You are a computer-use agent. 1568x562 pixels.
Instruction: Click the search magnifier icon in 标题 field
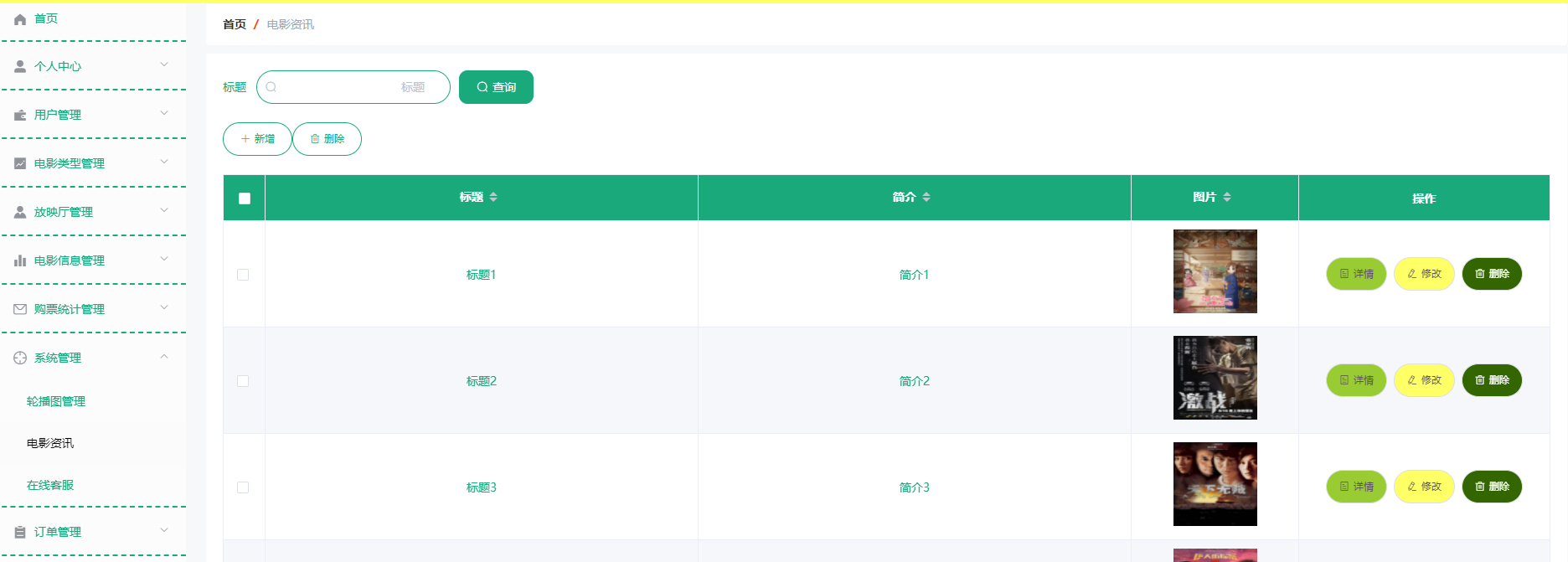[271, 86]
